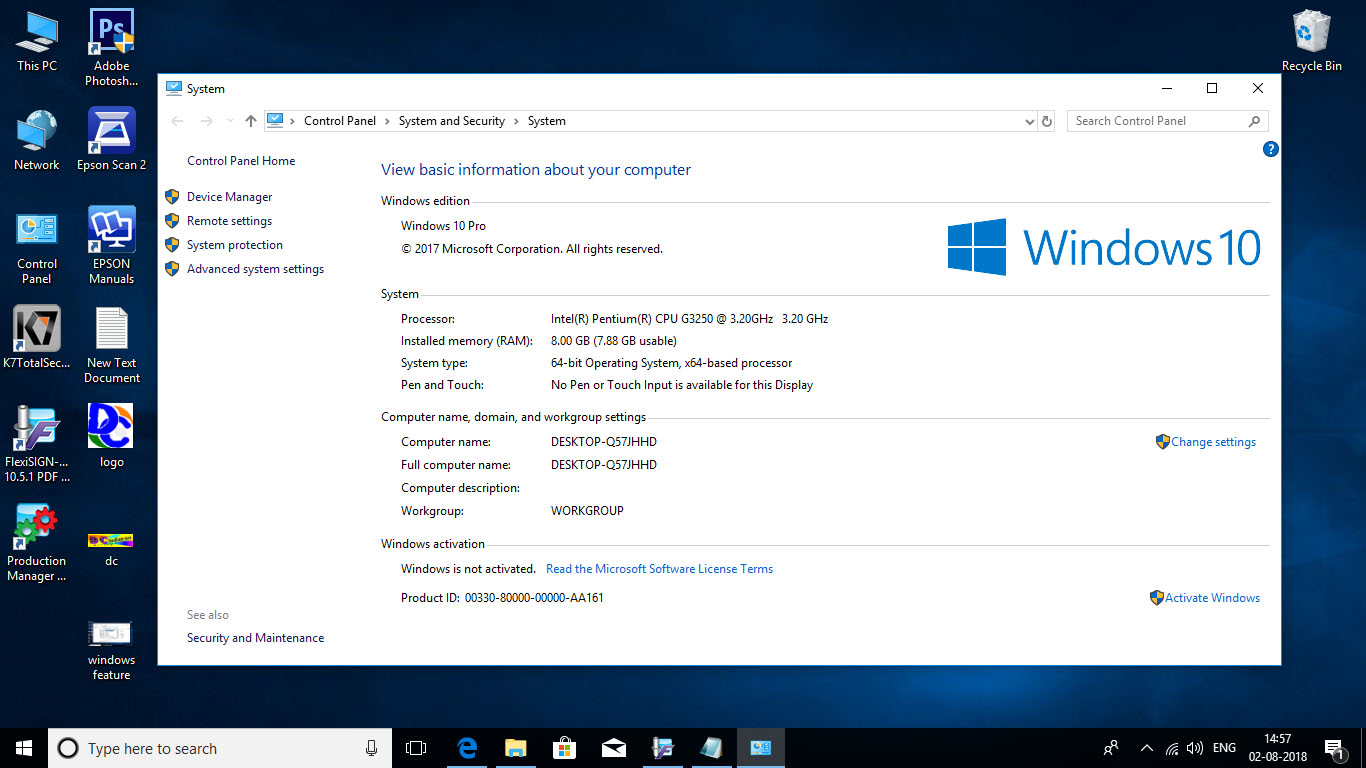
Task: Open the Action Center notifications icon
Action: click(1334, 748)
